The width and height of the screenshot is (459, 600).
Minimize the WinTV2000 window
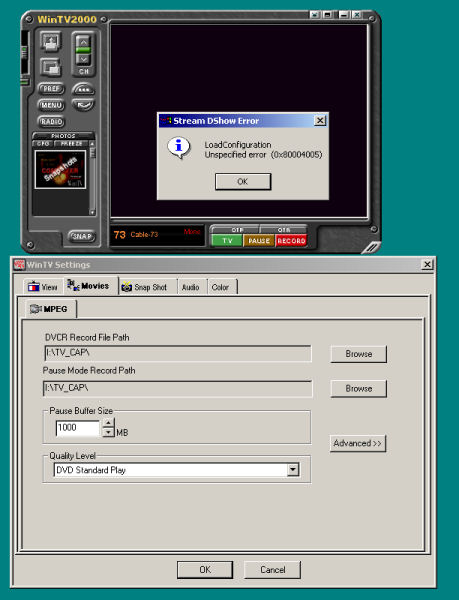(x=344, y=15)
